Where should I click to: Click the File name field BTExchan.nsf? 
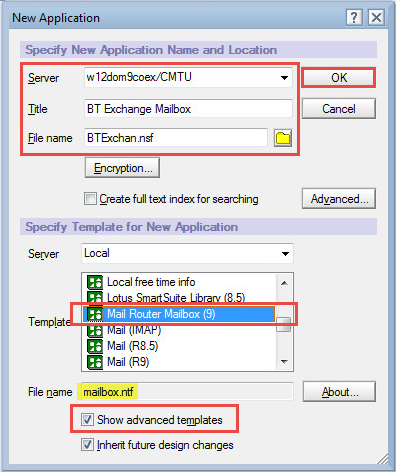click(x=176, y=138)
